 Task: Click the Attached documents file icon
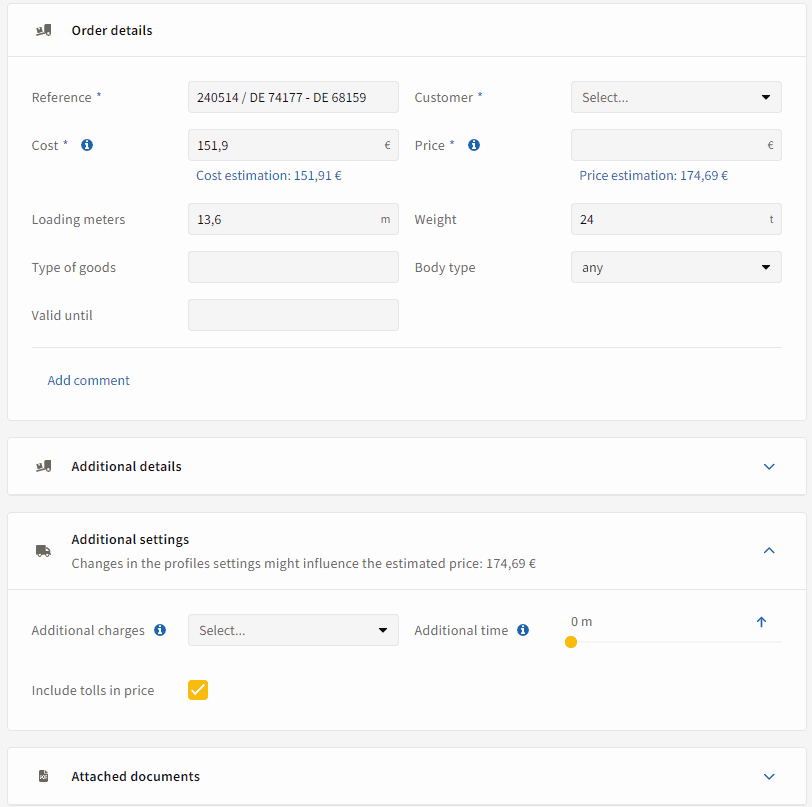43,776
